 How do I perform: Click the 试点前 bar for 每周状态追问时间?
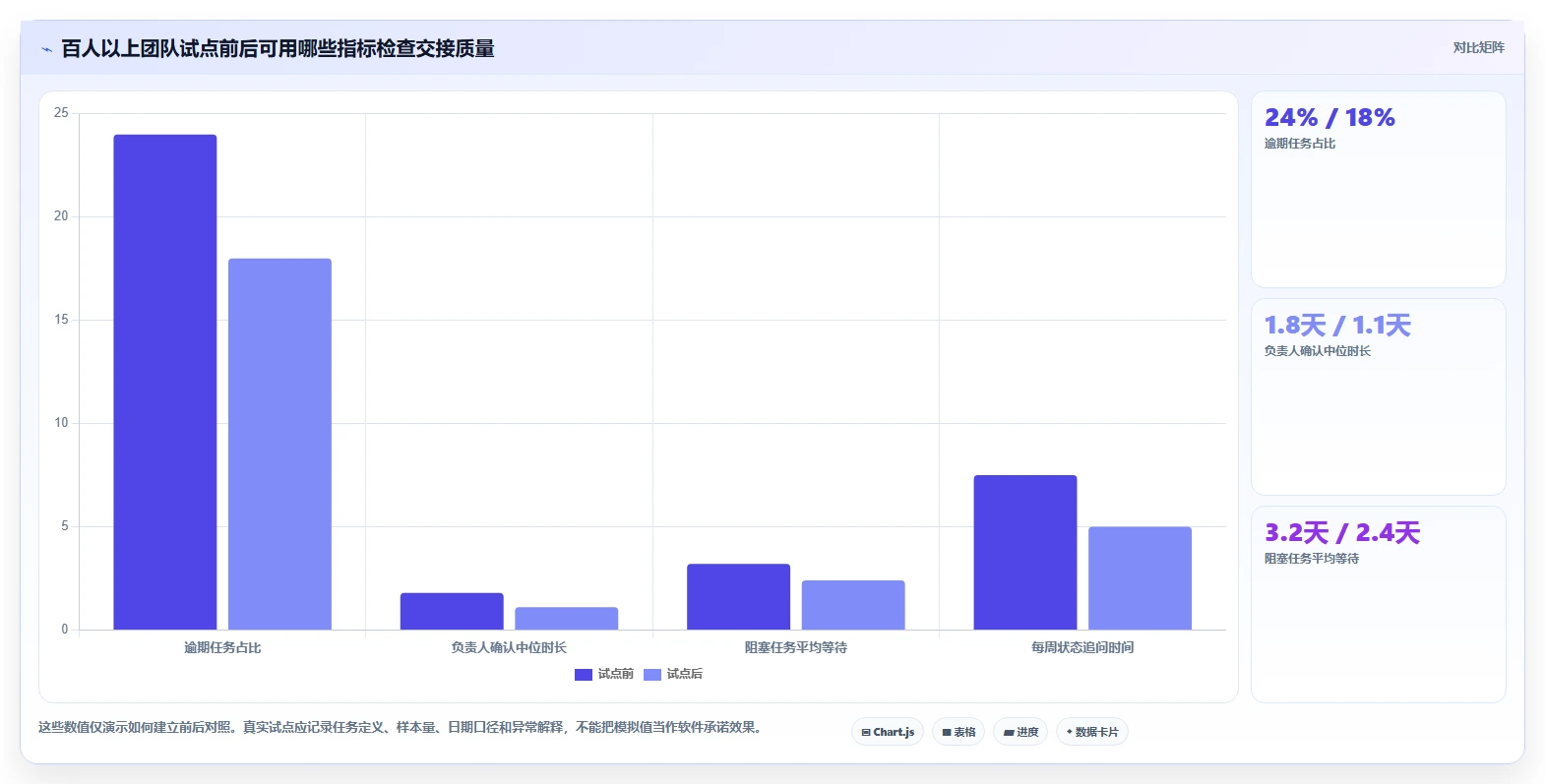click(1025, 552)
